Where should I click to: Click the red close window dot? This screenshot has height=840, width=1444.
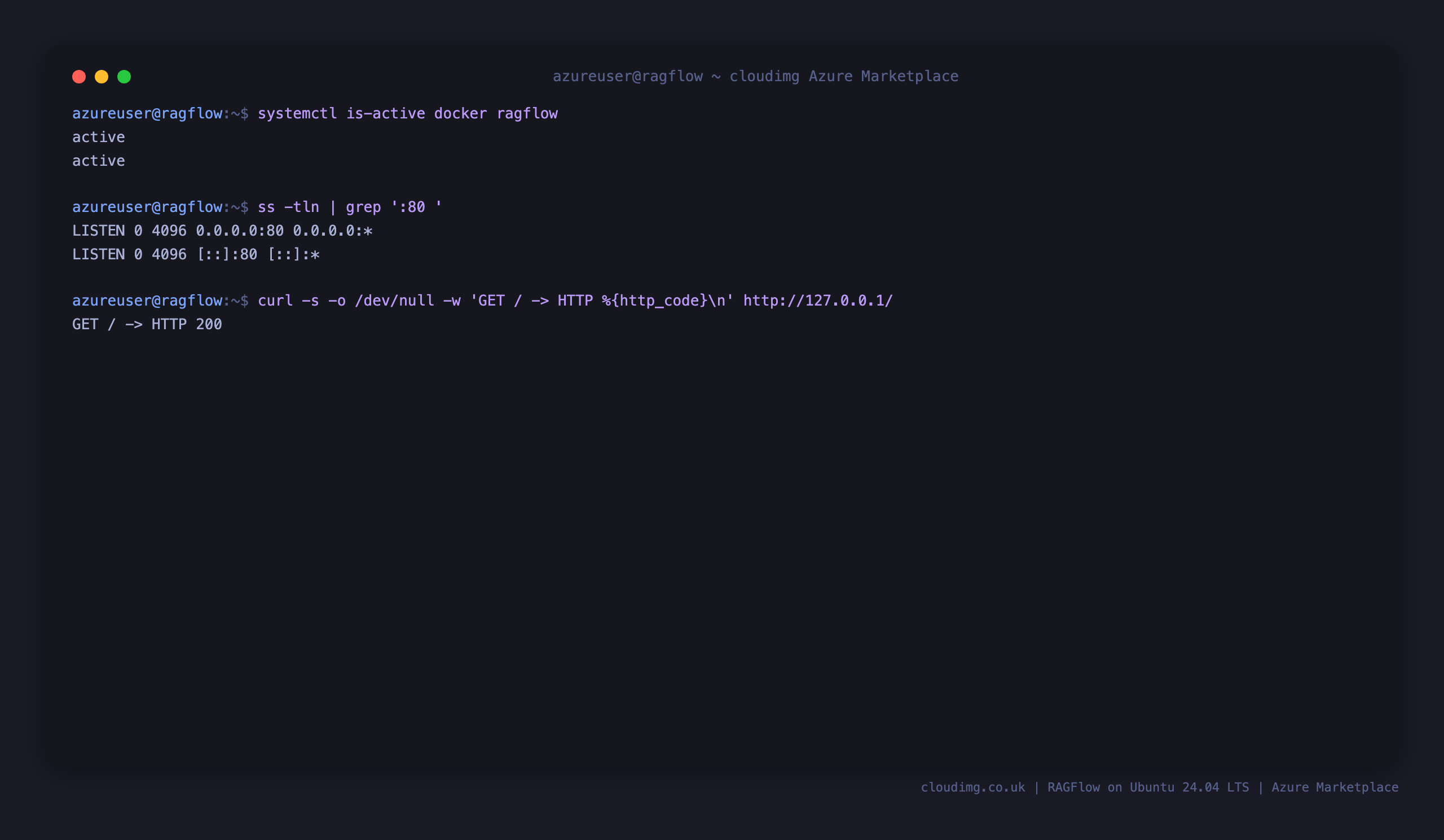click(x=79, y=77)
